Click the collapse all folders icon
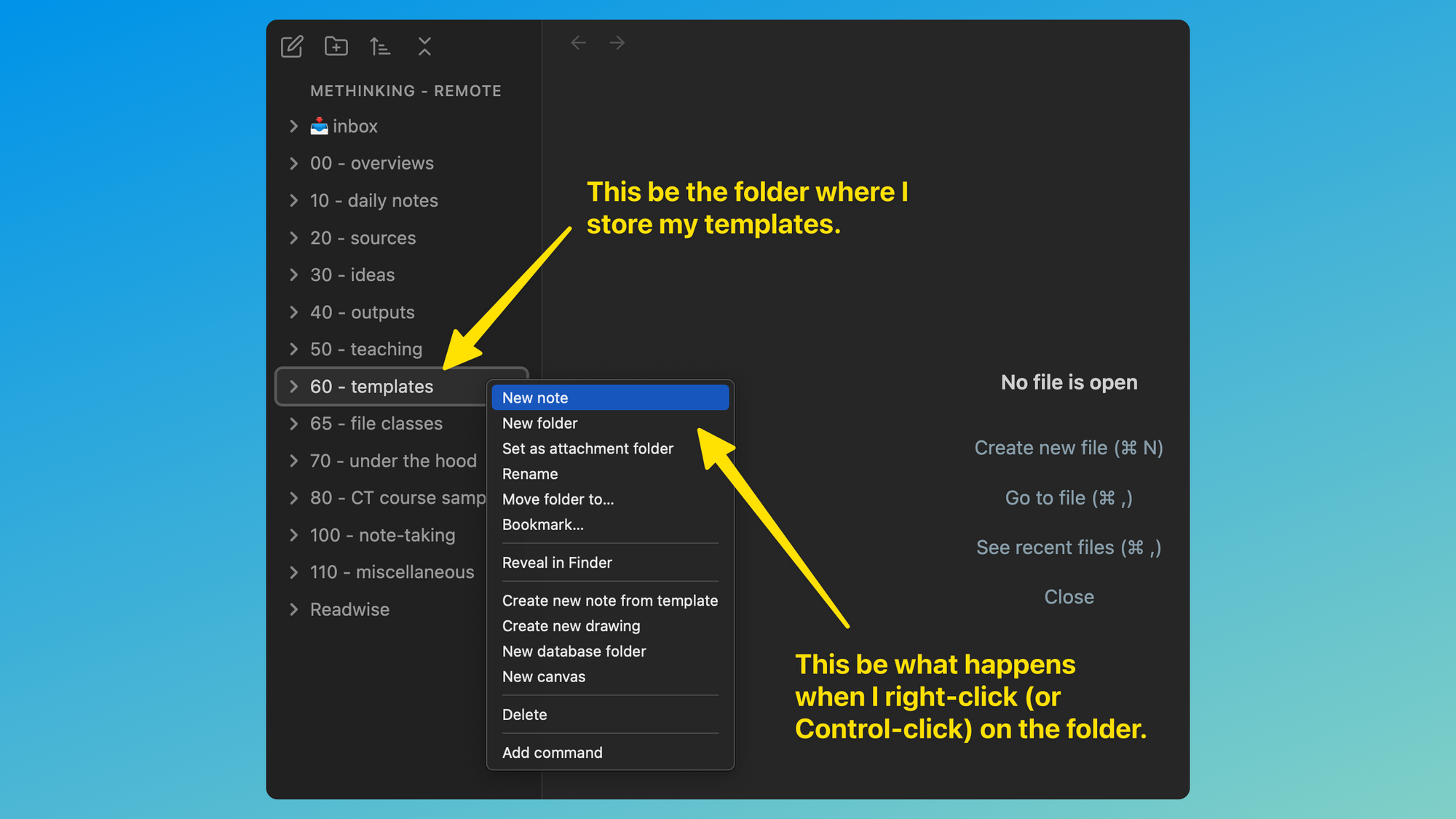 424,47
